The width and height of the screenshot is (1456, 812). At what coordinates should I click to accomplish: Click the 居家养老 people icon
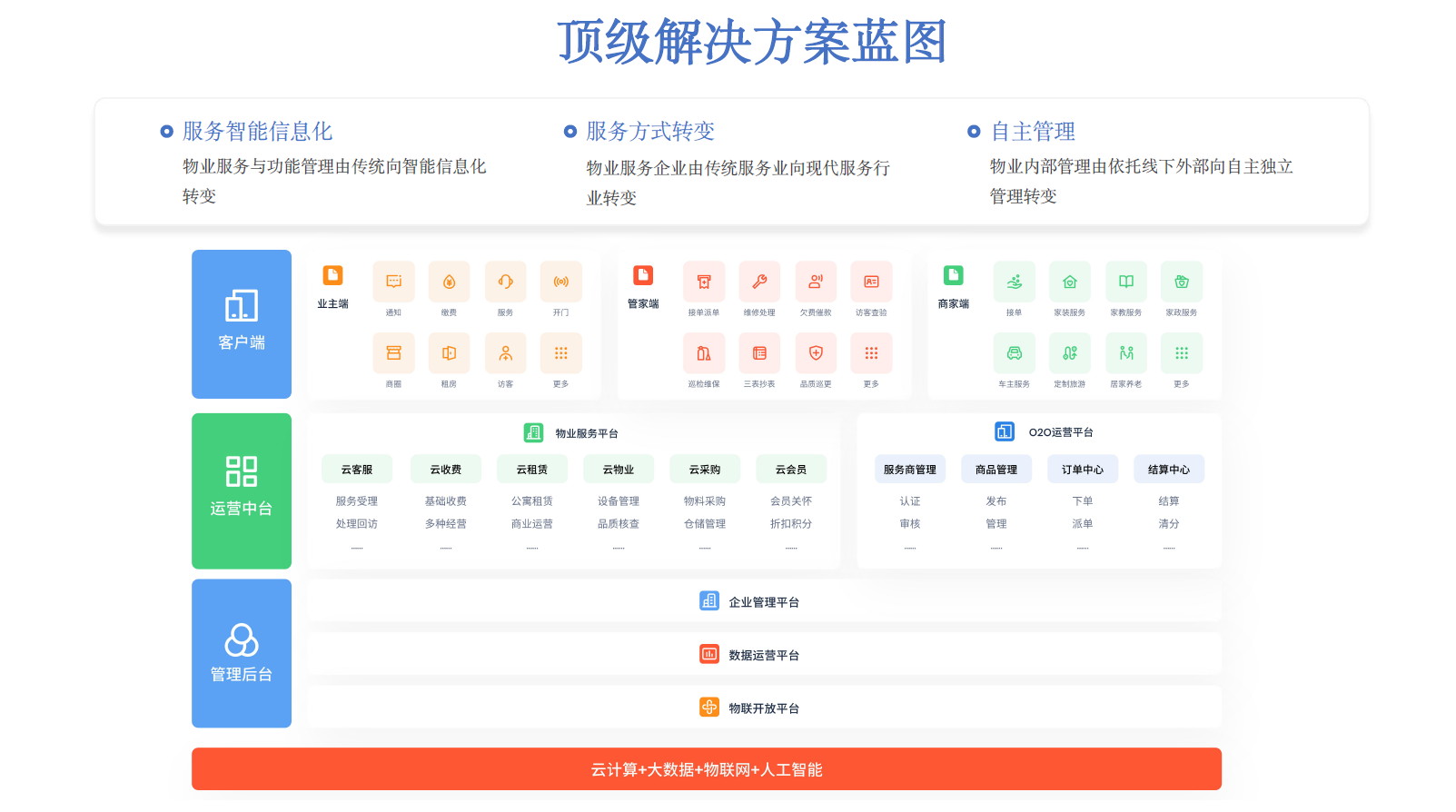coord(1126,353)
